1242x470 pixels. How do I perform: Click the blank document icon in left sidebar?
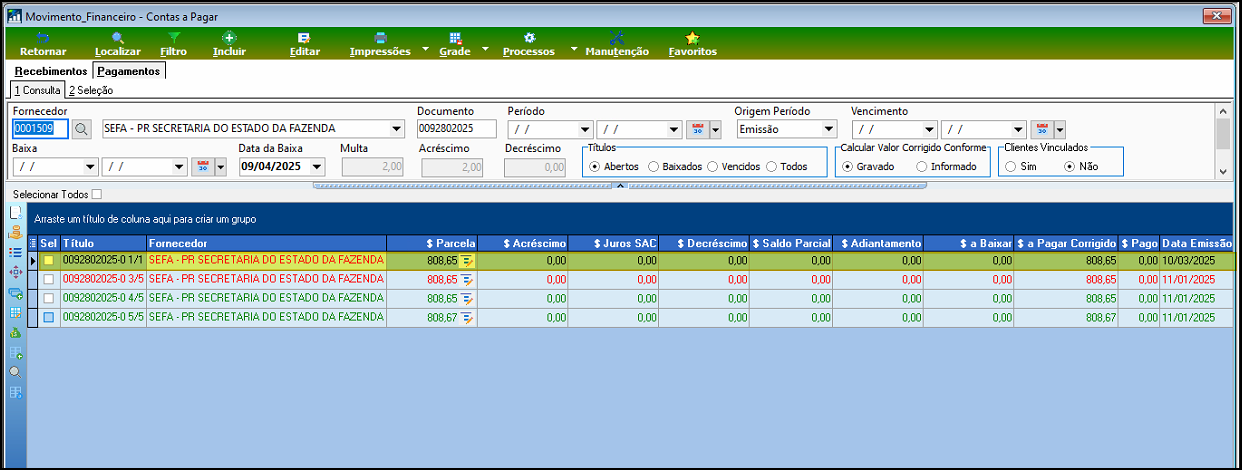pos(15,213)
